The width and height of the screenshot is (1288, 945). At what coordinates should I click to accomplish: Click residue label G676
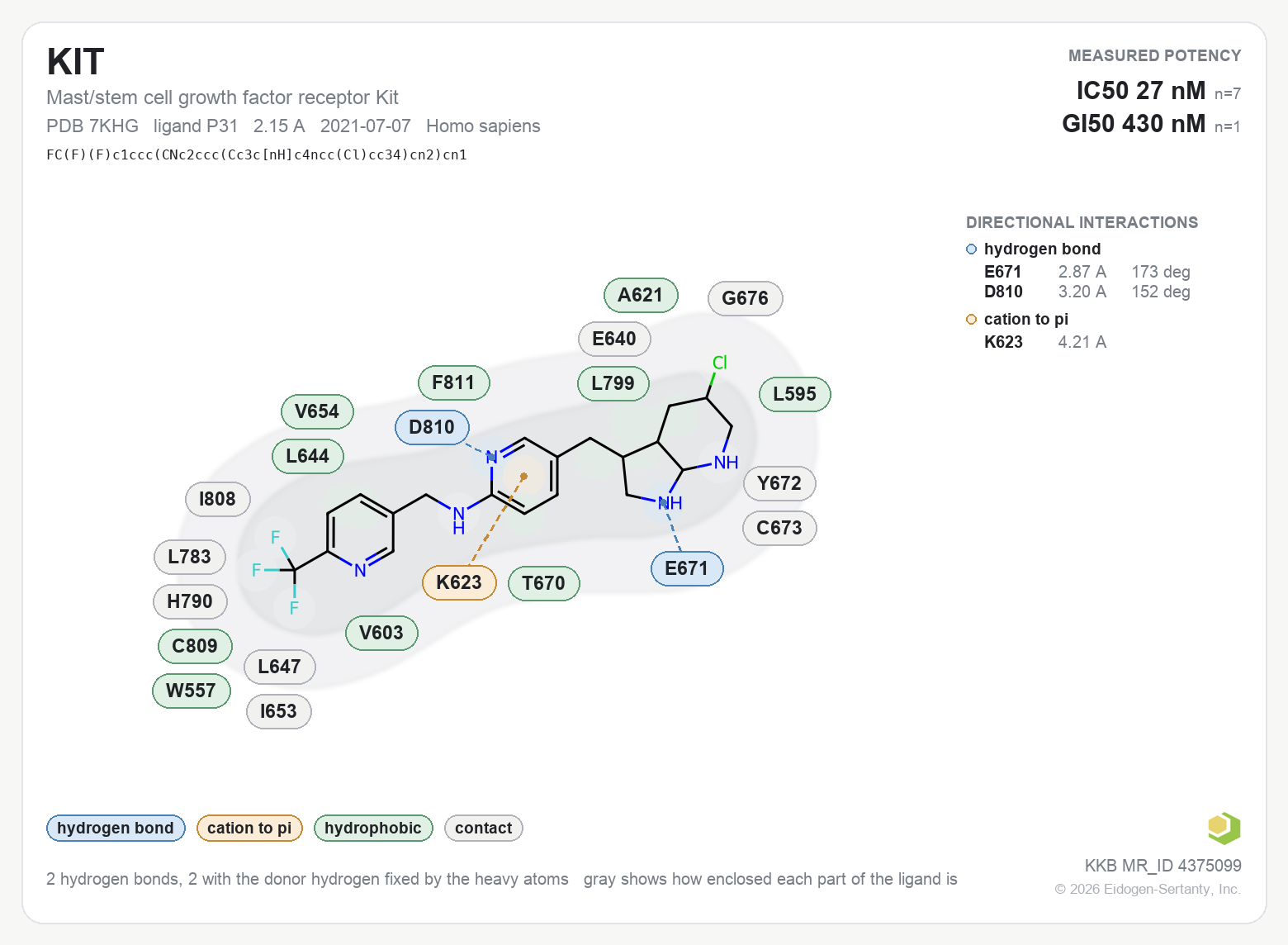pos(746,298)
